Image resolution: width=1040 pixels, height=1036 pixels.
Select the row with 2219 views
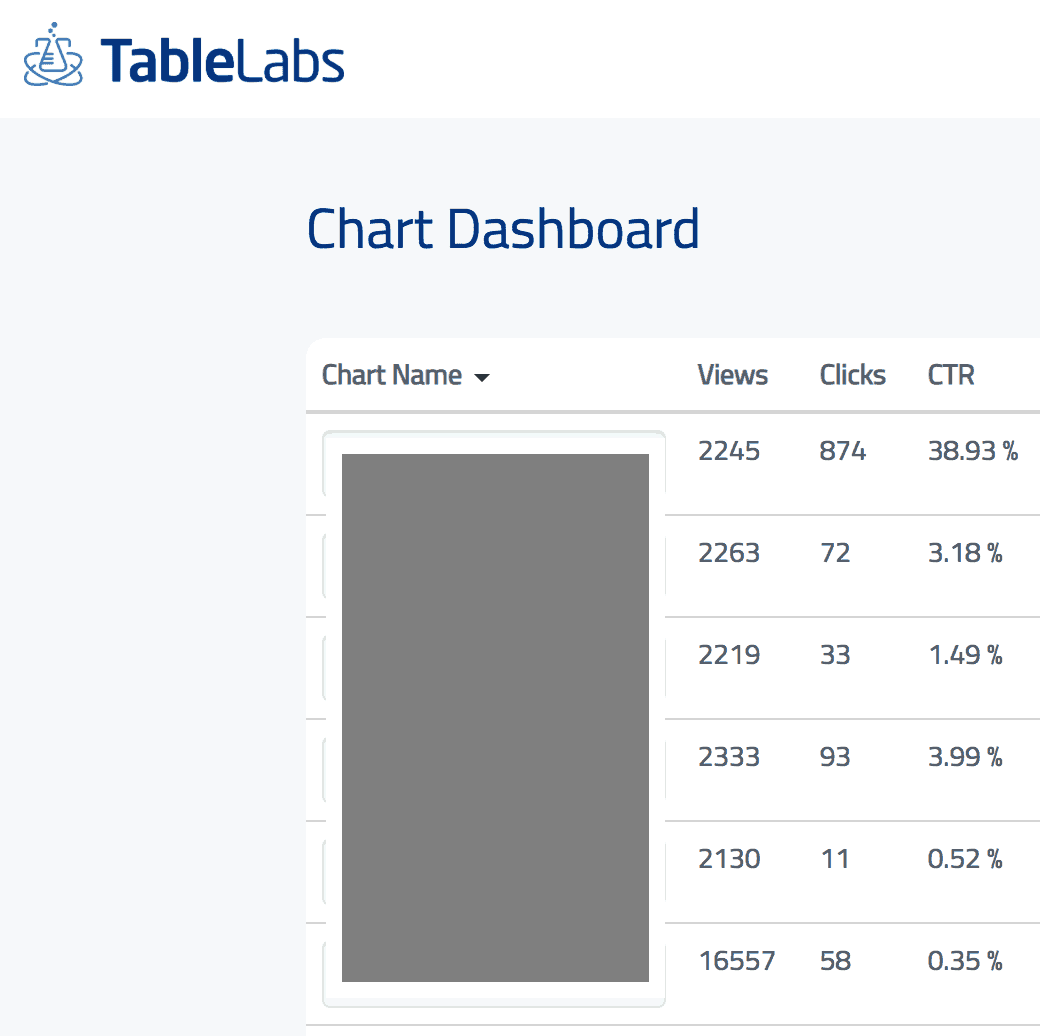(x=729, y=655)
